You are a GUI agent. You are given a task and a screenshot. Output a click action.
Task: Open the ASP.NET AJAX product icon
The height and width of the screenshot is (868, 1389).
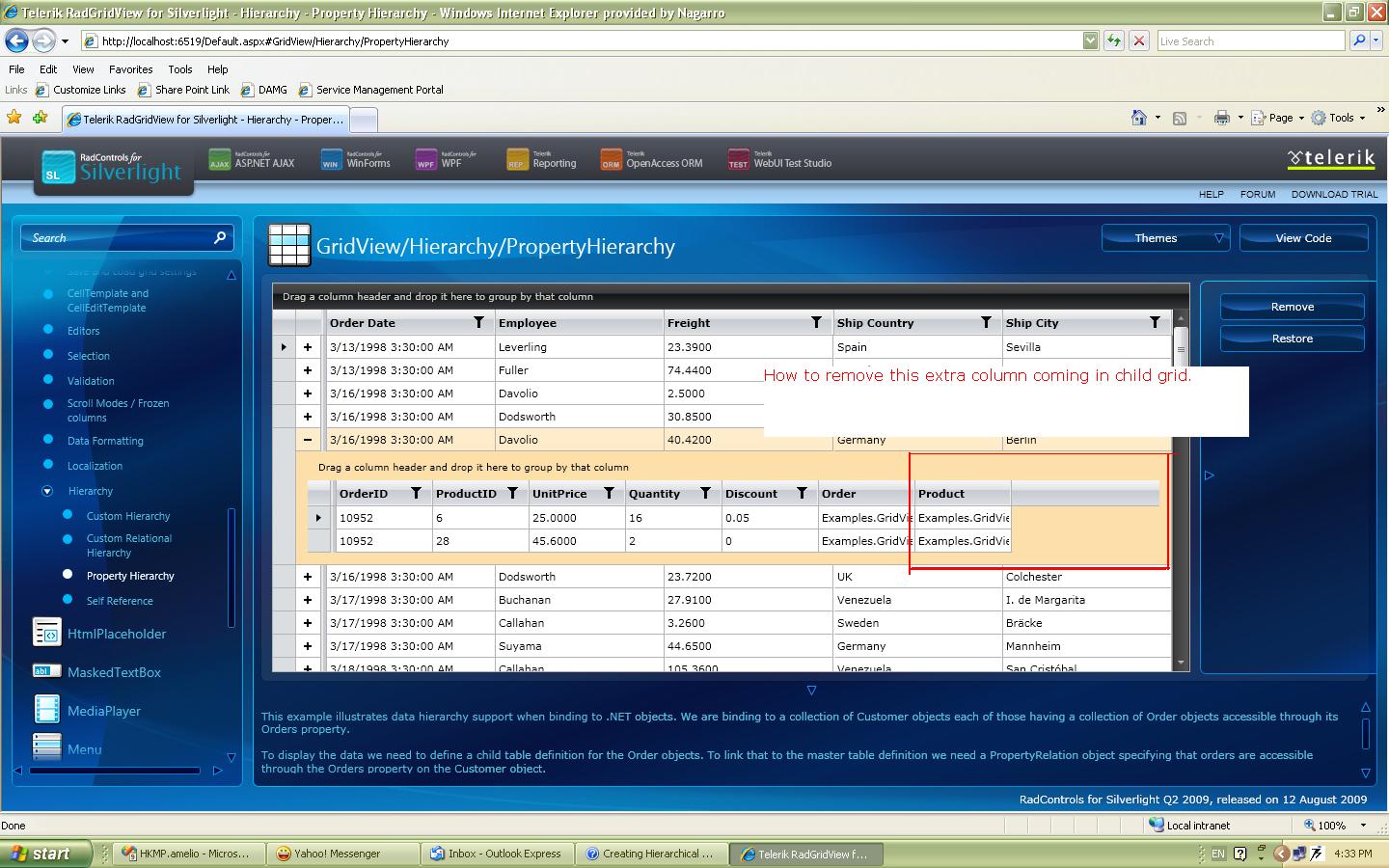(x=220, y=160)
